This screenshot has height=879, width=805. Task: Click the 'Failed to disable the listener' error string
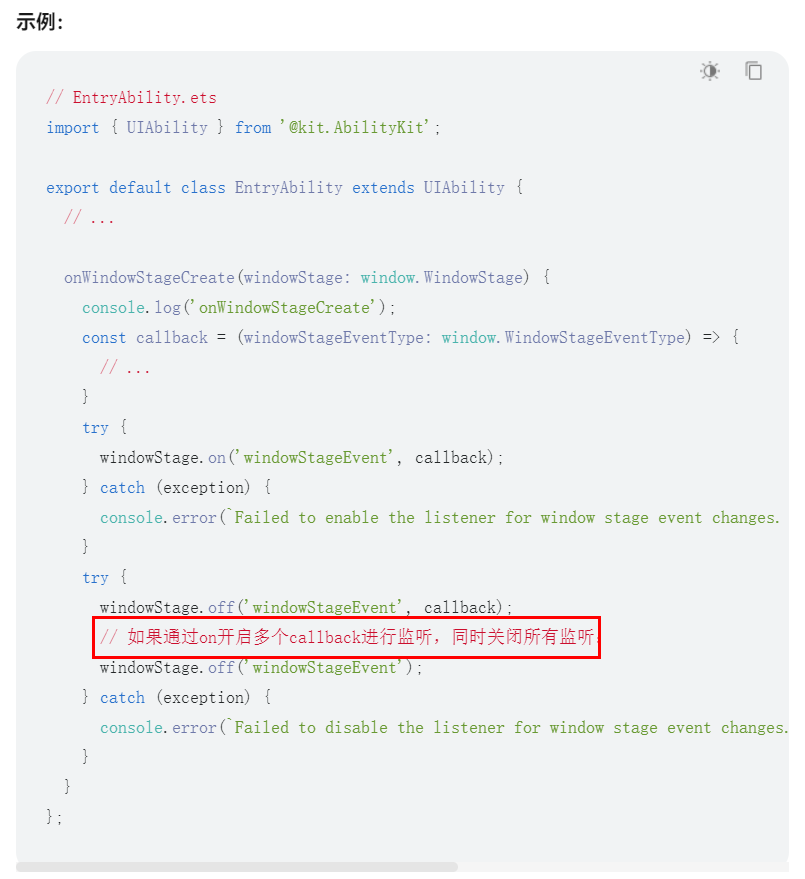tap(511, 728)
